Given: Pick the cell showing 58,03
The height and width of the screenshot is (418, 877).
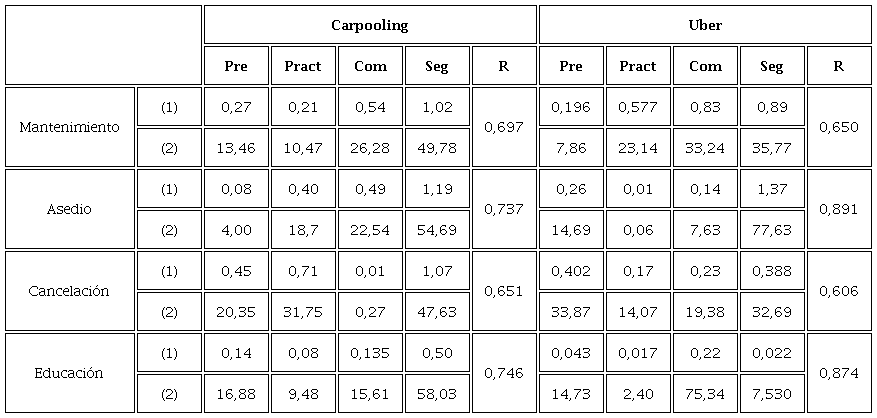Looking at the screenshot, I should click(436, 394).
